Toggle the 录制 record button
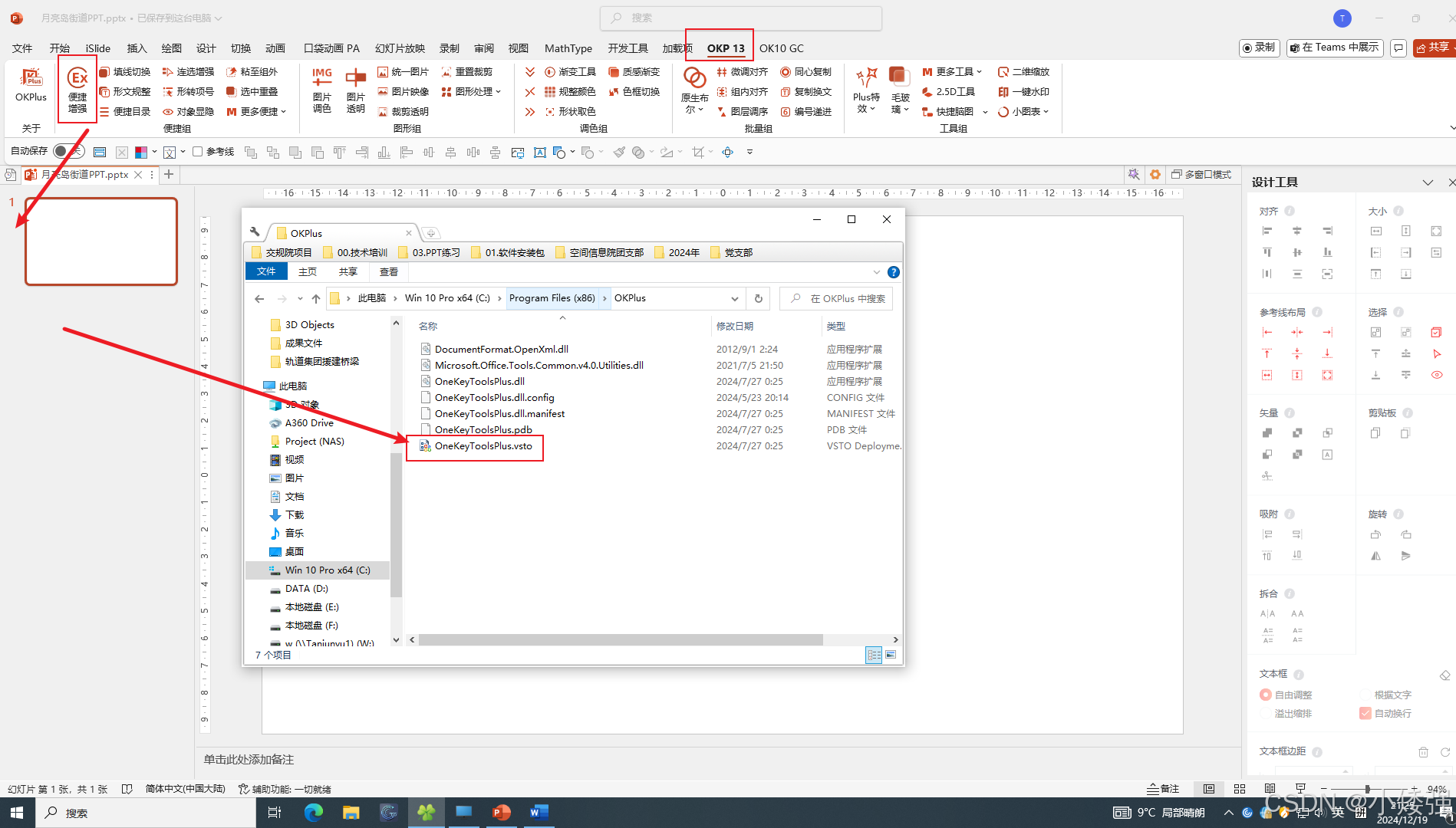This screenshot has height=828, width=1456. (x=1258, y=48)
